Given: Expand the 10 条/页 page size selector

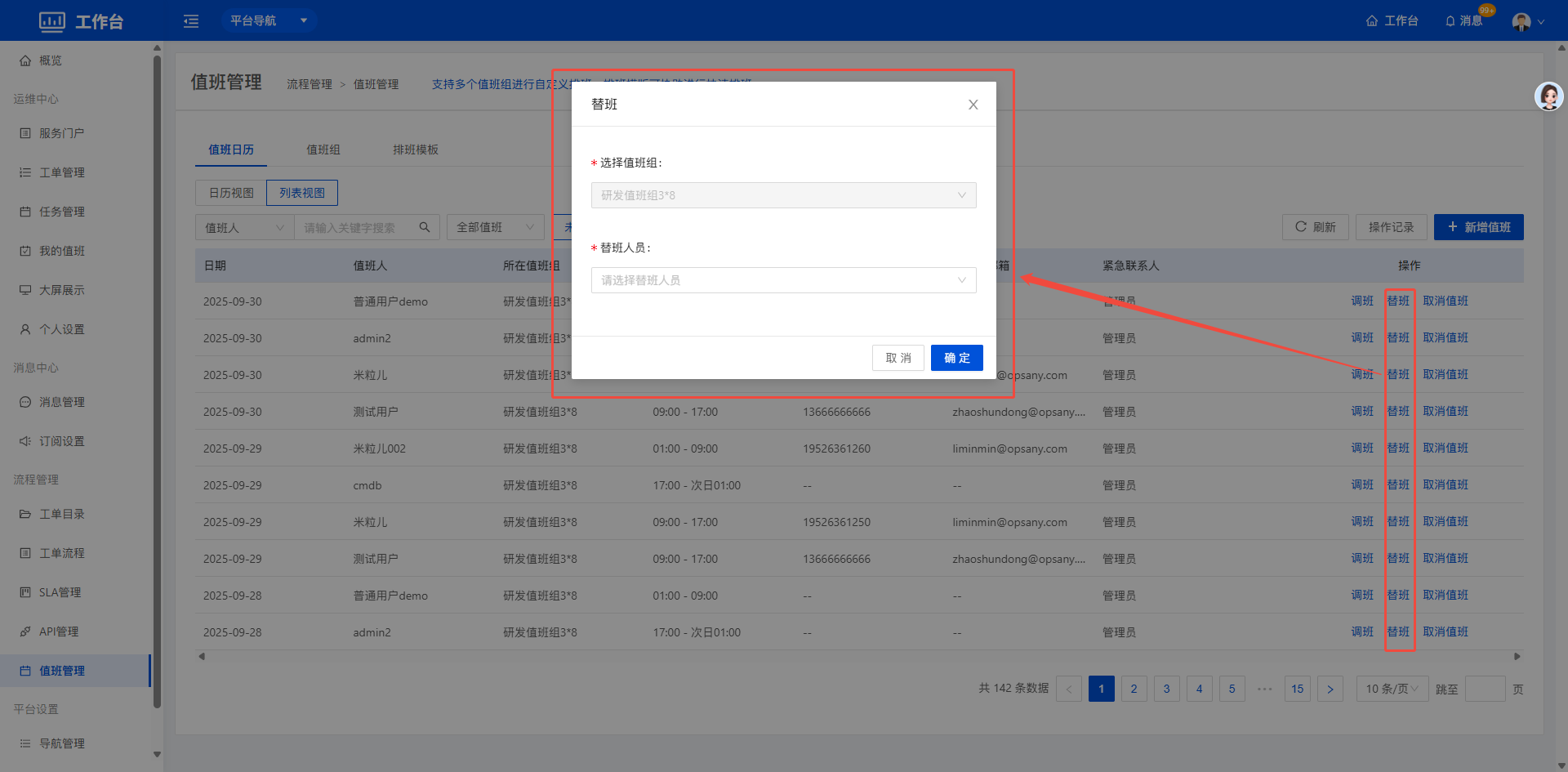Looking at the screenshot, I should point(1392,689).
